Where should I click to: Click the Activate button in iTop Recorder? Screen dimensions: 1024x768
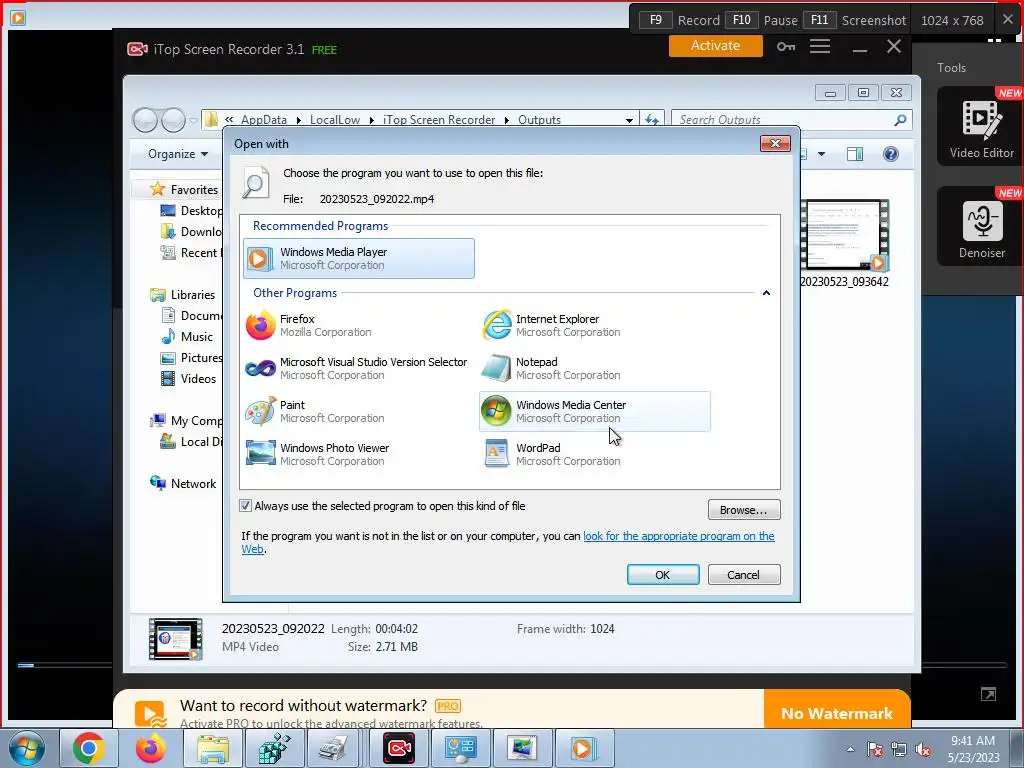point(716,46)
